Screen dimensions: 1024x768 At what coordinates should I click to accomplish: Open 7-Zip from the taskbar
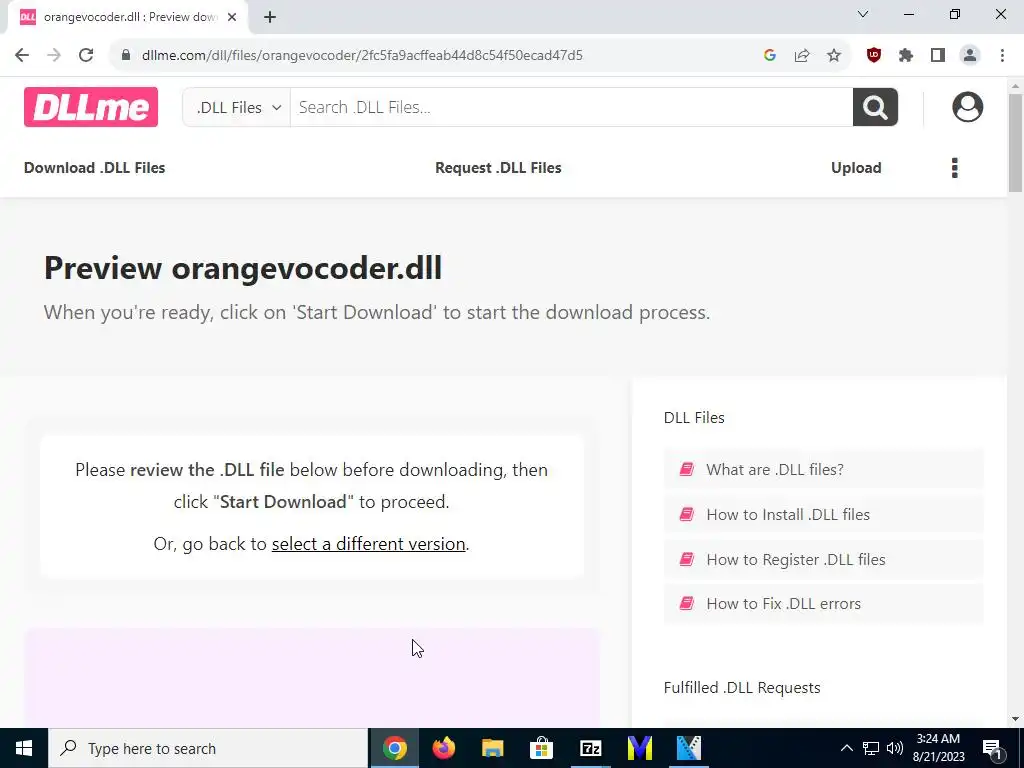590,748
